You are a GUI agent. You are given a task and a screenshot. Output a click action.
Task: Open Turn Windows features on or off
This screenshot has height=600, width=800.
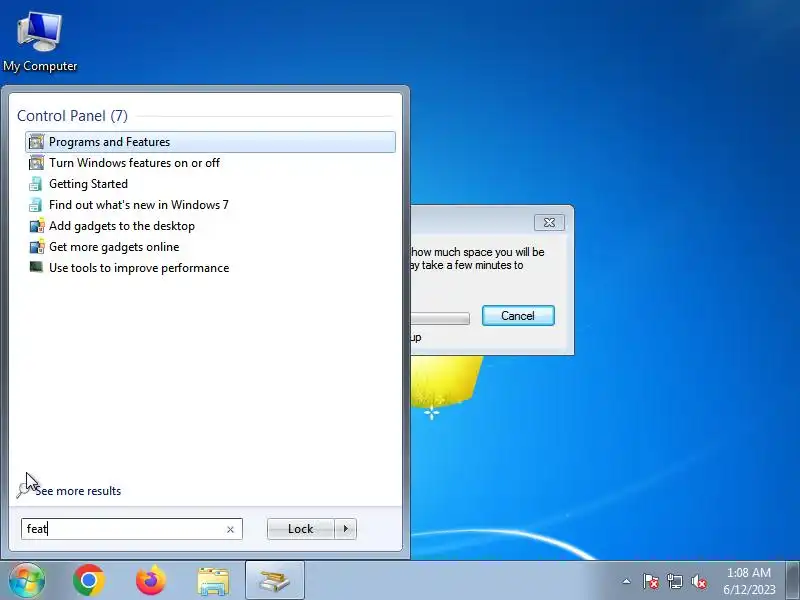(x=134, y=163)
